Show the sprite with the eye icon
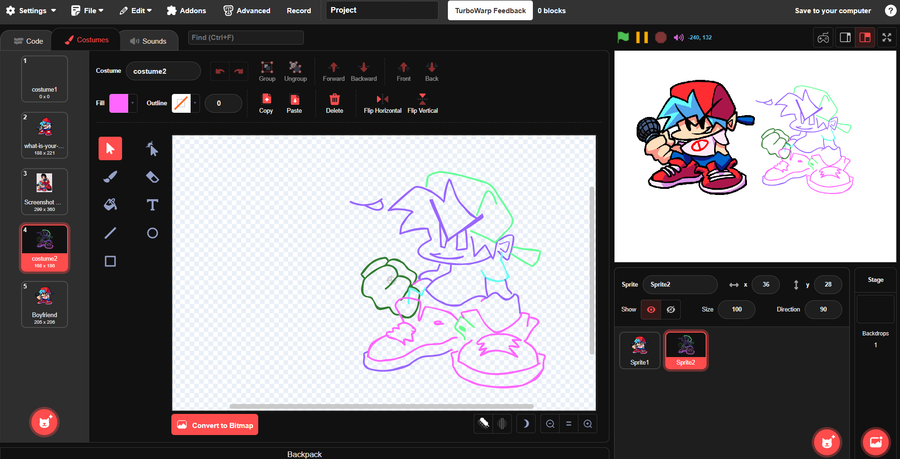This screenshot has width=900, height=459. [x=651, y=309]
